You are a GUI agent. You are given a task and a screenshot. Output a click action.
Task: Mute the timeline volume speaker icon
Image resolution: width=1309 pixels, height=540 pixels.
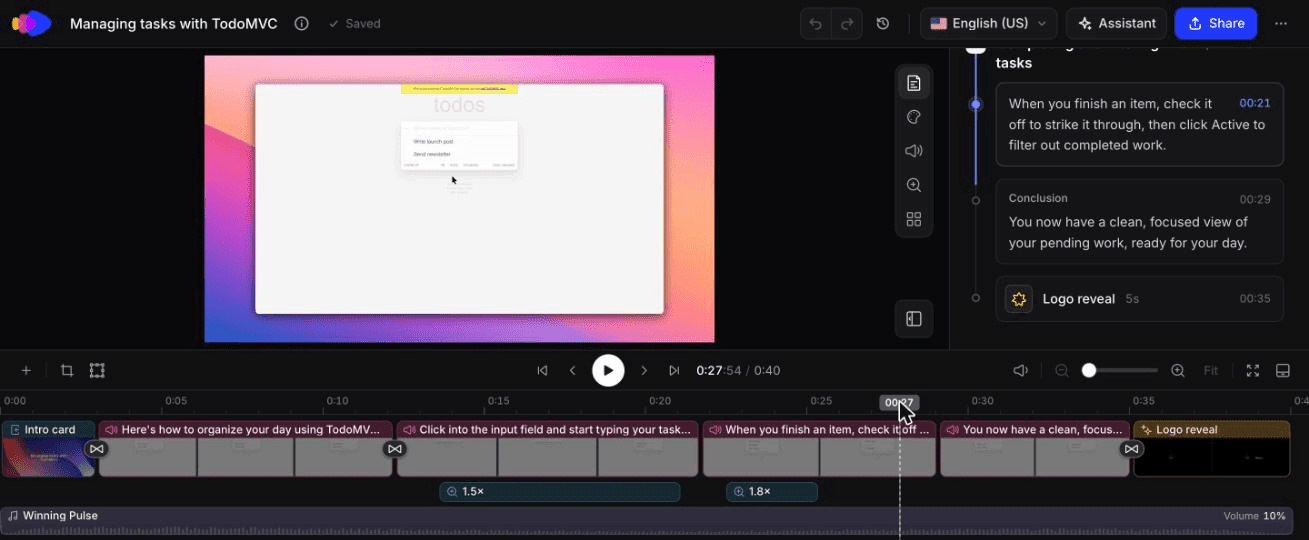pos(1020,370)
